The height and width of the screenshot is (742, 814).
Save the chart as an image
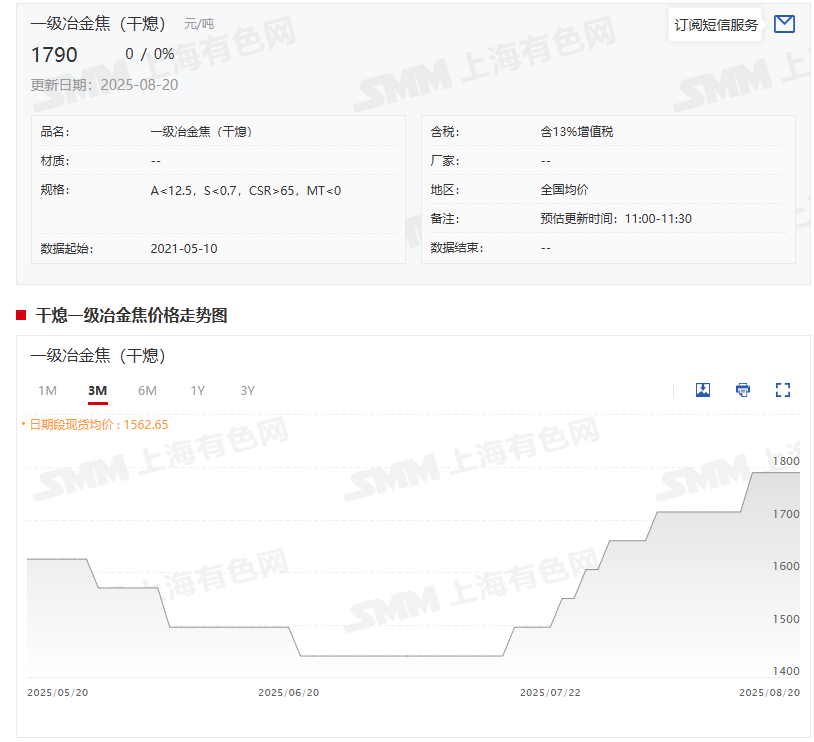703,390
